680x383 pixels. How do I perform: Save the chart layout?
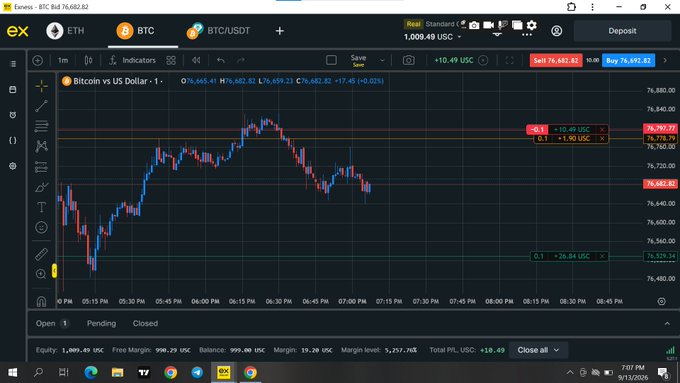click(358, 60)
